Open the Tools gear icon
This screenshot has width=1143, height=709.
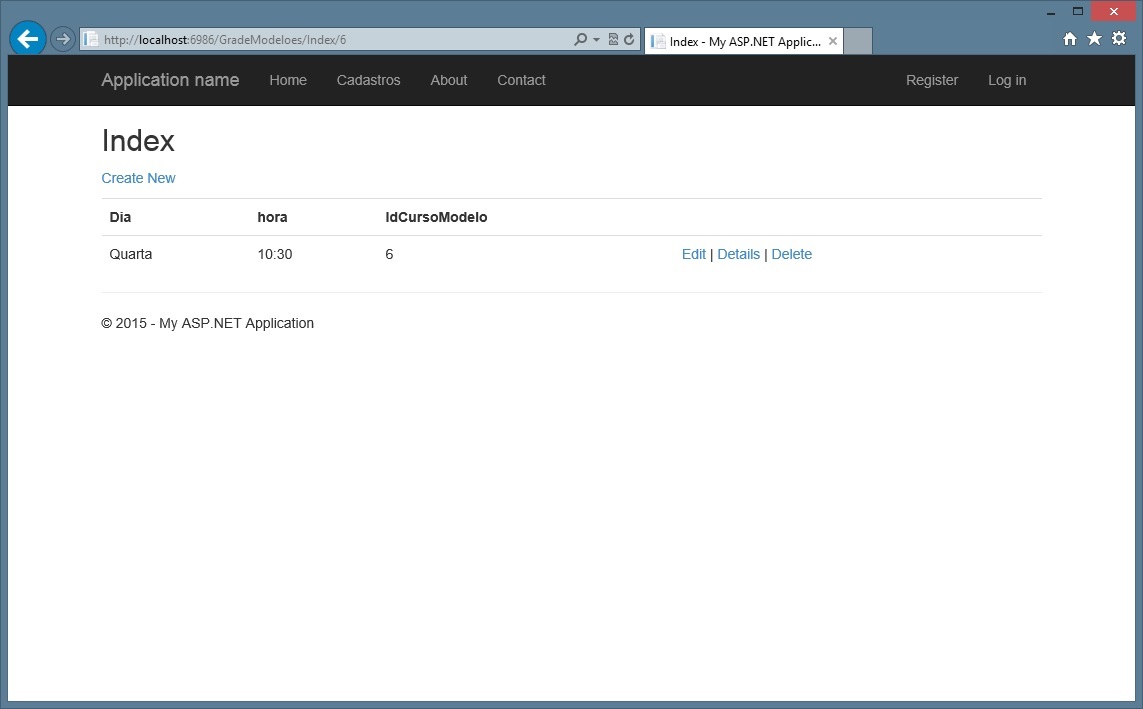[x=1119, y=38]
